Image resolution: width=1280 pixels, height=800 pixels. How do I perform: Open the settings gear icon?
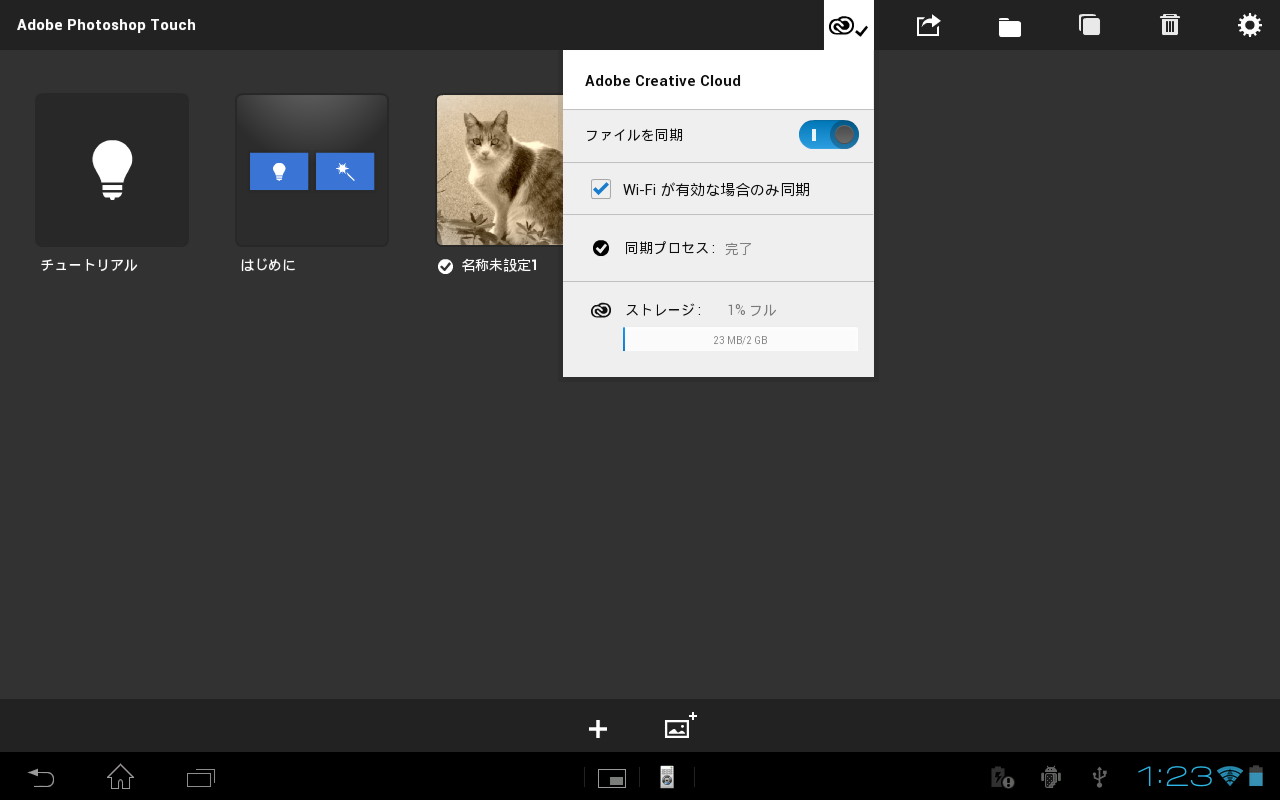[x=1250, y=25]
